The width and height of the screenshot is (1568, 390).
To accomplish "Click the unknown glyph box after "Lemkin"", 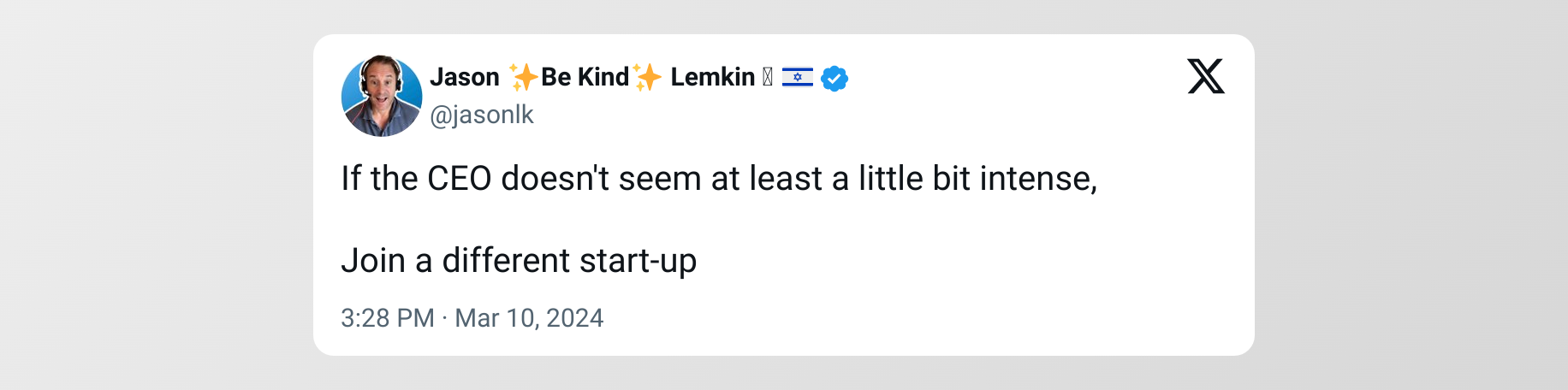I will coord(768,77).
